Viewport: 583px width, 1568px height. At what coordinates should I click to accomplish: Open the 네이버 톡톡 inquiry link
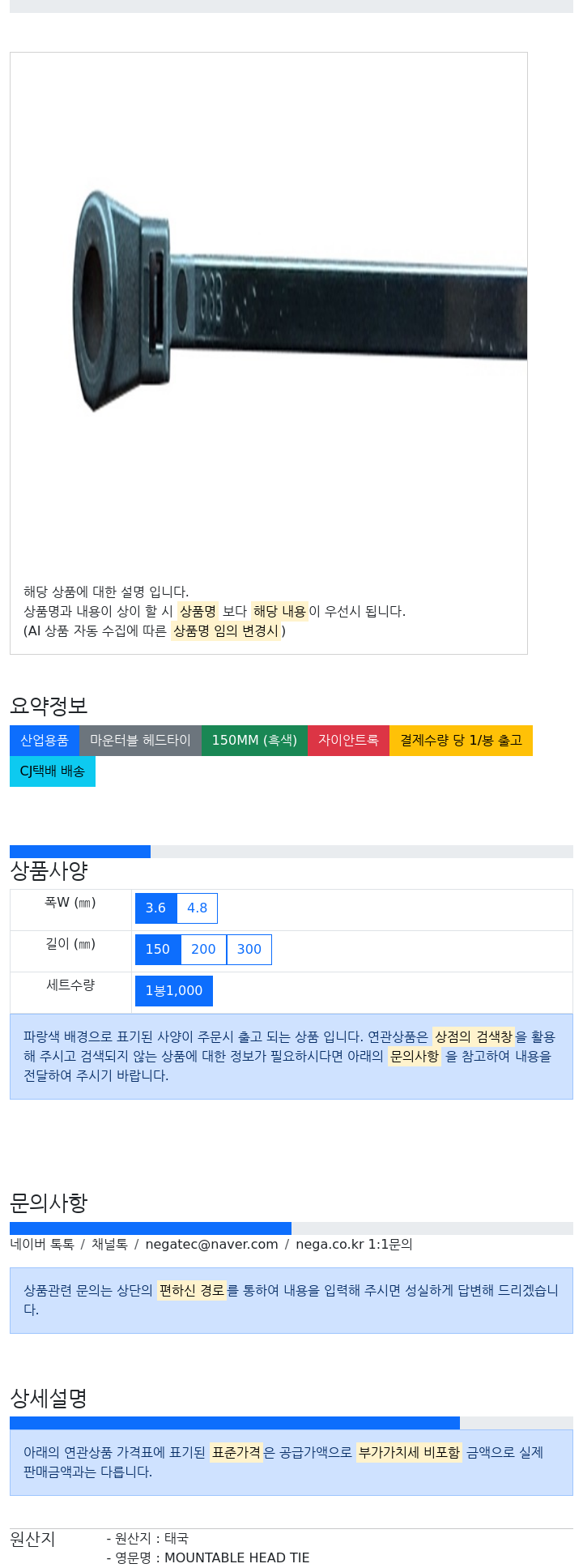point(42,1245)
